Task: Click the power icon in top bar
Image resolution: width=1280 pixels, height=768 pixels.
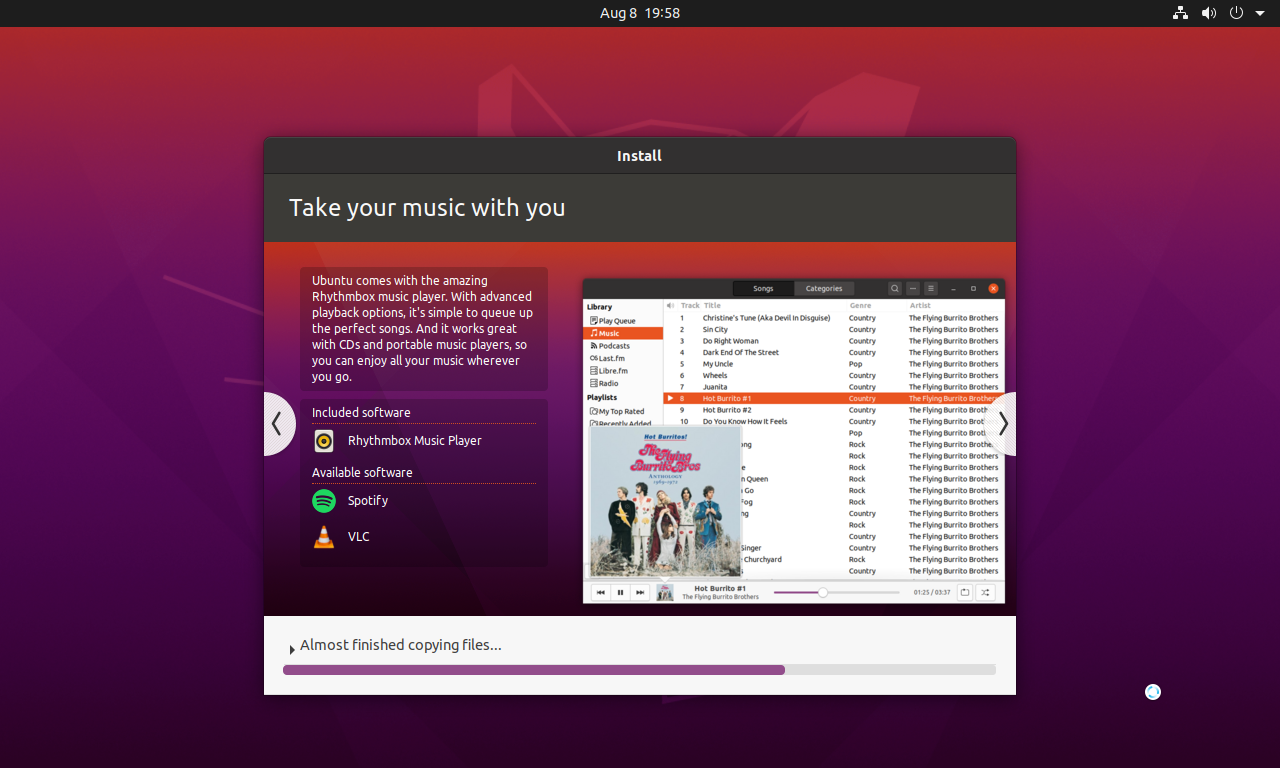Action: (x=1236, y=13)
